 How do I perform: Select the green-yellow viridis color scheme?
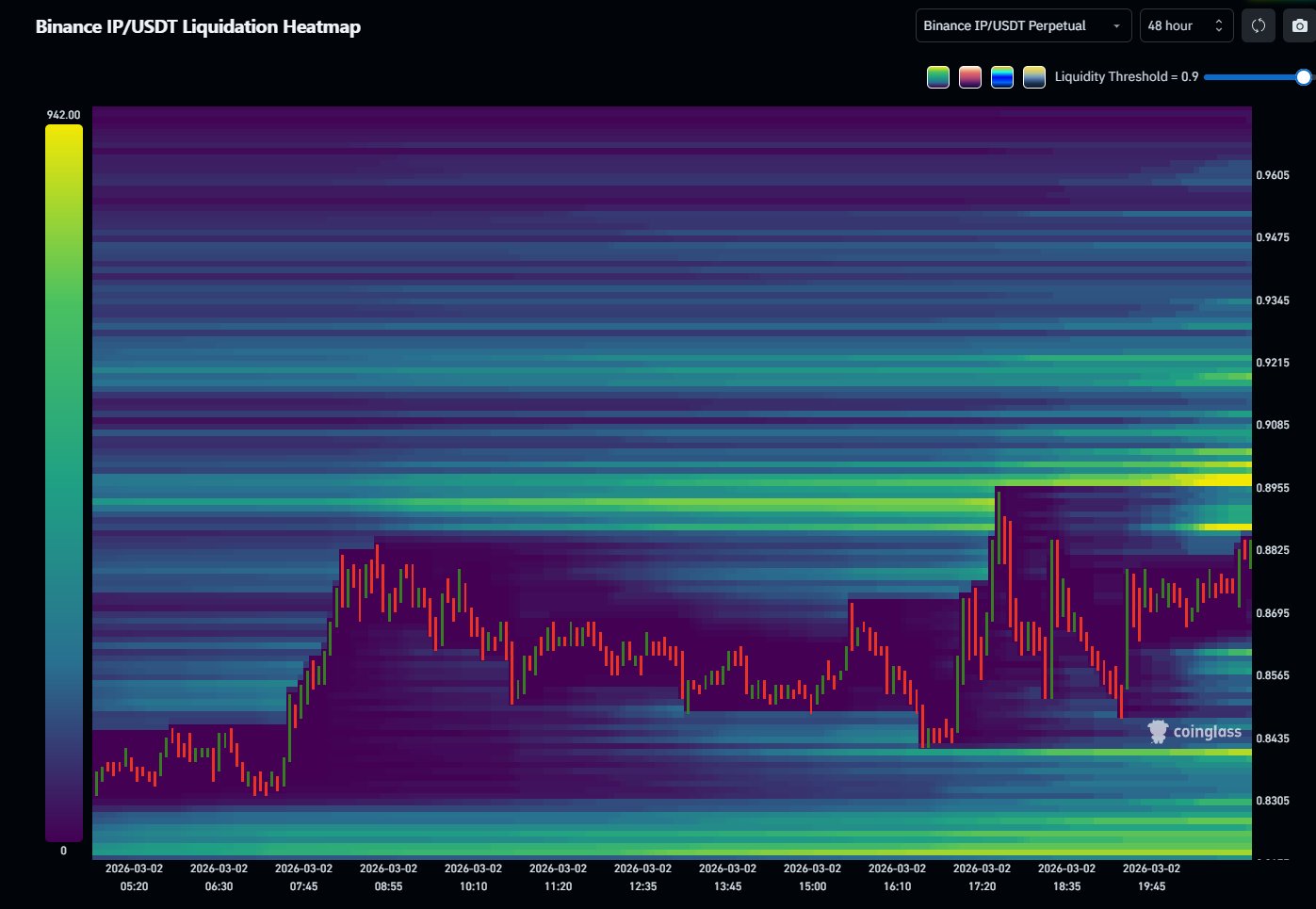click(937, 77)
